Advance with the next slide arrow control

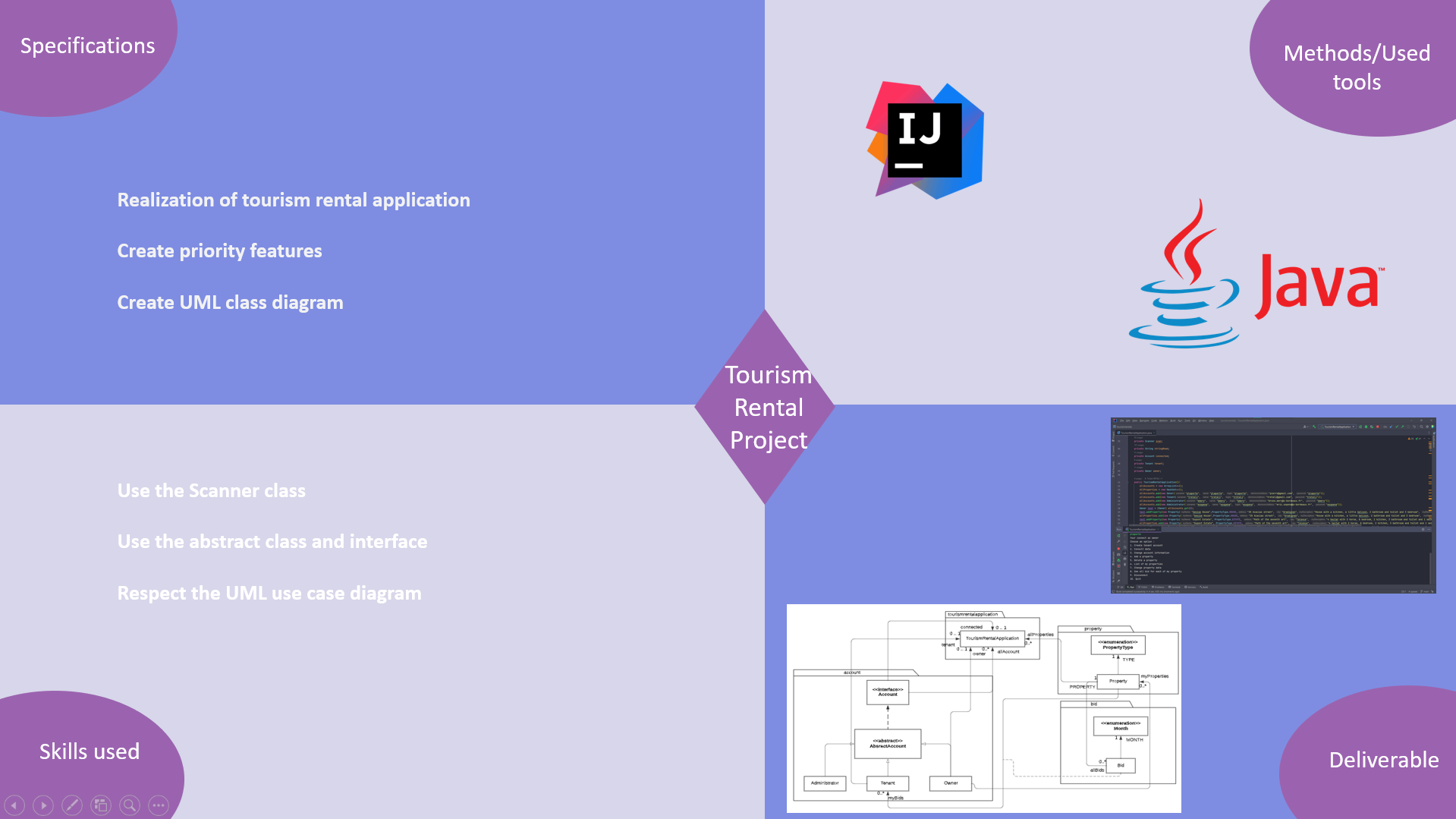point(43,805)
